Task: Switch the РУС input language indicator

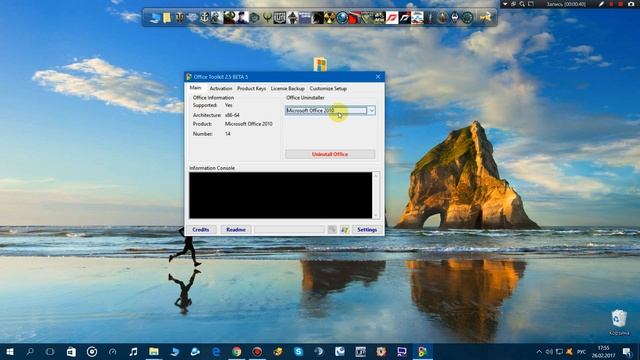Action: click(581, 351)
